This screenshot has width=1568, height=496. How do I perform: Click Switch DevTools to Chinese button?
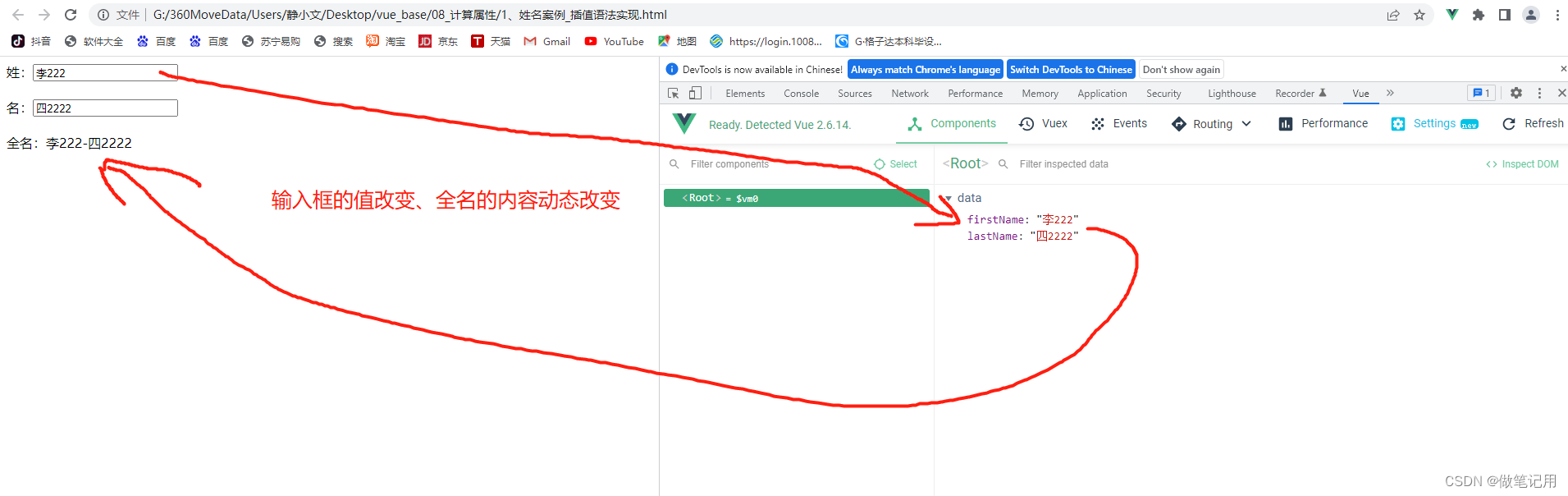1071,70
